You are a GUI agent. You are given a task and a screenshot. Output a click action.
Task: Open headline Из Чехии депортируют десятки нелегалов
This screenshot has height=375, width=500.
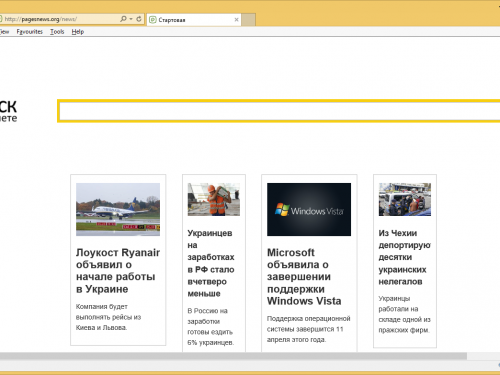405,257
